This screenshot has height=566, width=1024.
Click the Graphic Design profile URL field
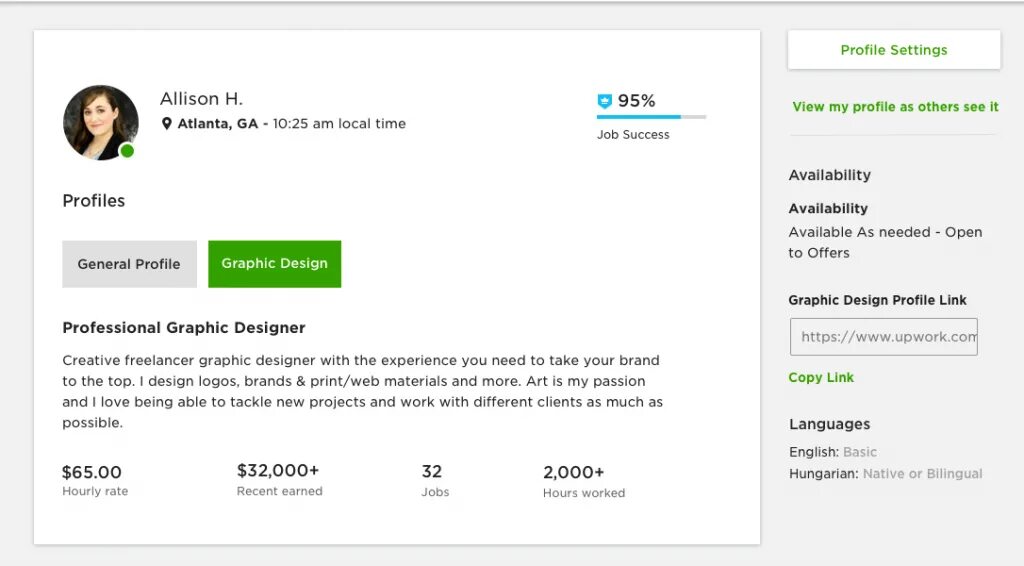[x=884, y=337]
